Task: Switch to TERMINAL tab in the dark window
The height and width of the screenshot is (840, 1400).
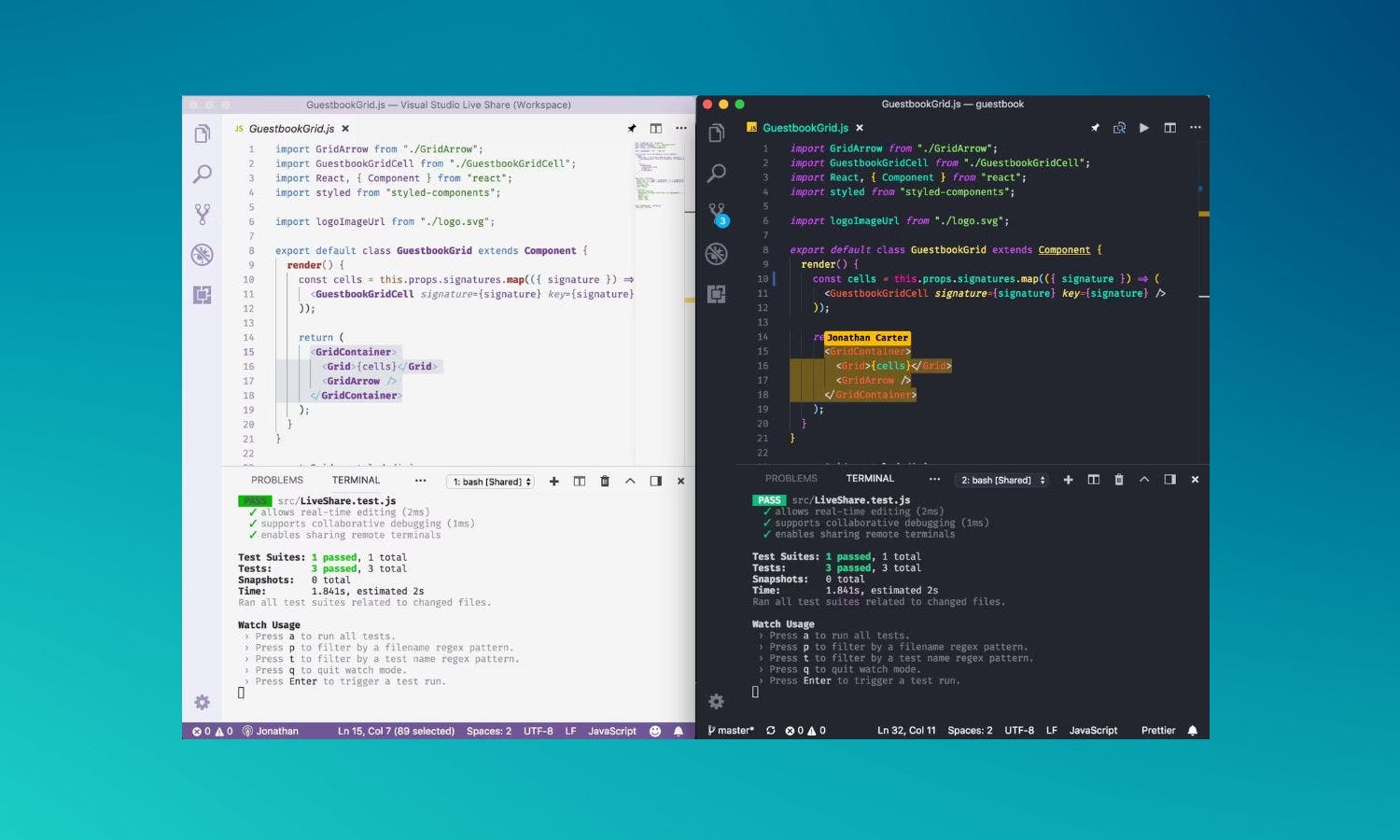Action: pos(871,479)
